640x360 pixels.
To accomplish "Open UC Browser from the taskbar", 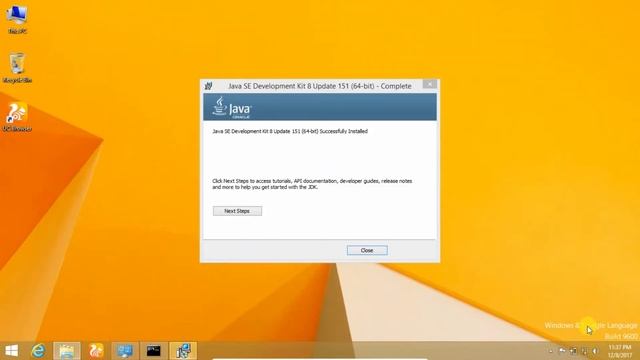I will [x=96, y=351].
